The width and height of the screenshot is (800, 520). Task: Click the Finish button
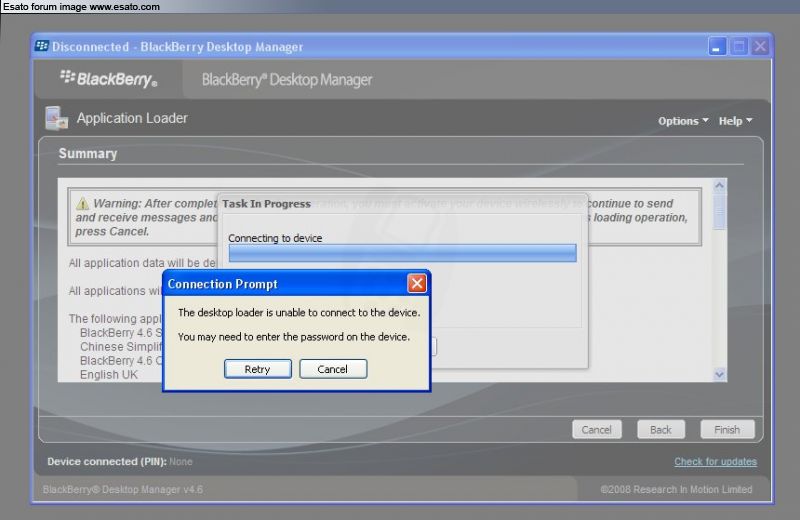click(727, 430)
